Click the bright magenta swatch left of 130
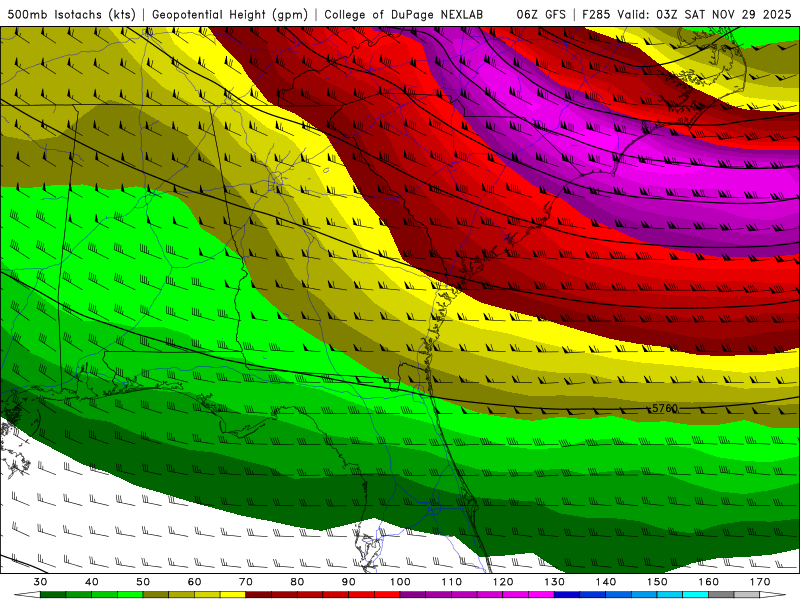Screen dimensions: 800x600 [541, 594]
